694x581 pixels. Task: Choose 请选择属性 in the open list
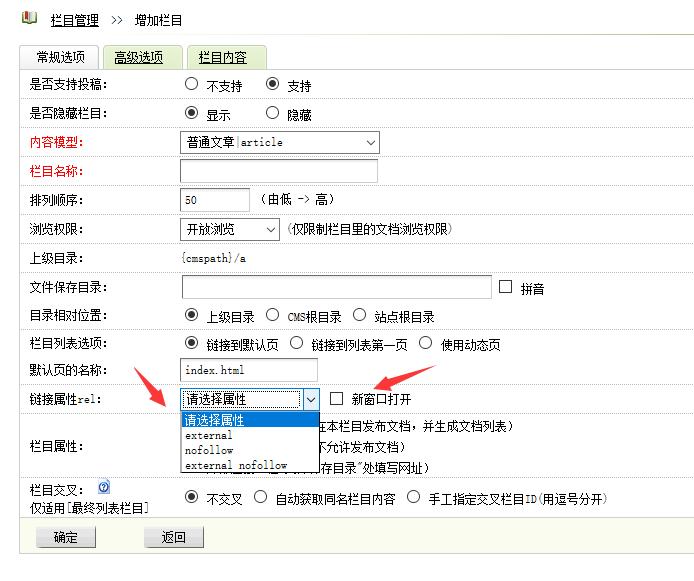250,419
